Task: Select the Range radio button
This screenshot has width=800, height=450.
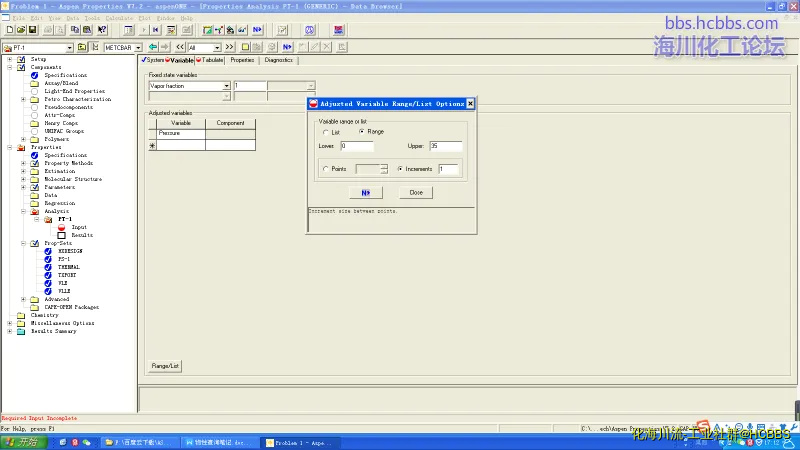Action: (x=361, y=132)
